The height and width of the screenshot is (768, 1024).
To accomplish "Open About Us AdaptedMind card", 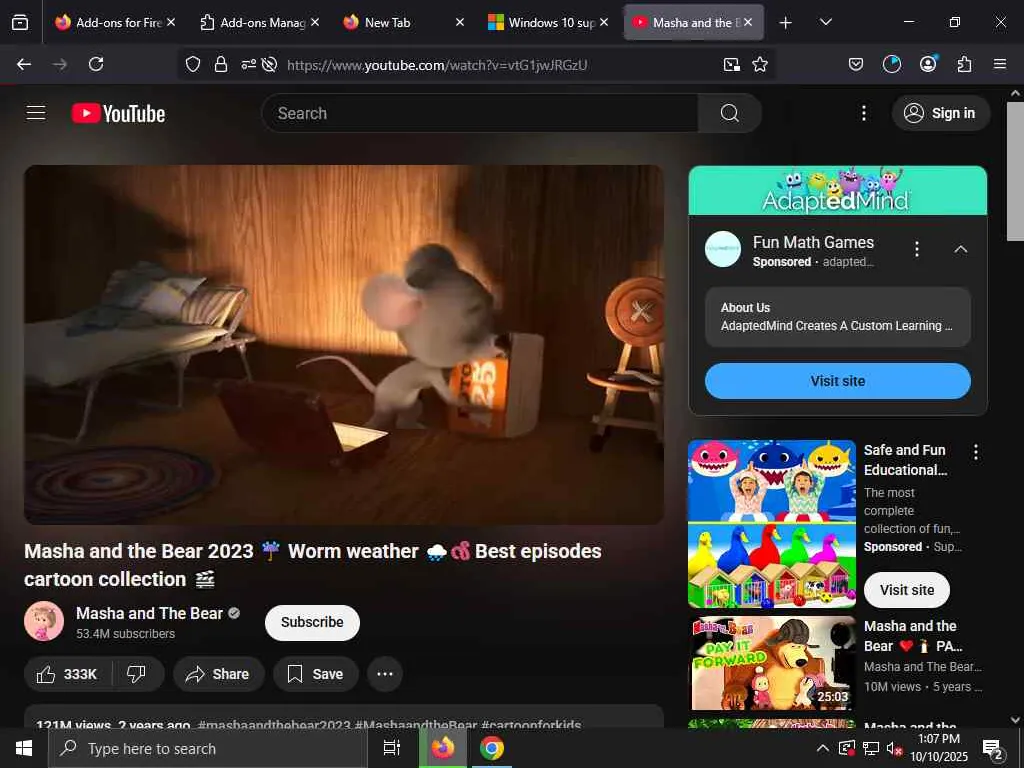I will click(838, 317).
